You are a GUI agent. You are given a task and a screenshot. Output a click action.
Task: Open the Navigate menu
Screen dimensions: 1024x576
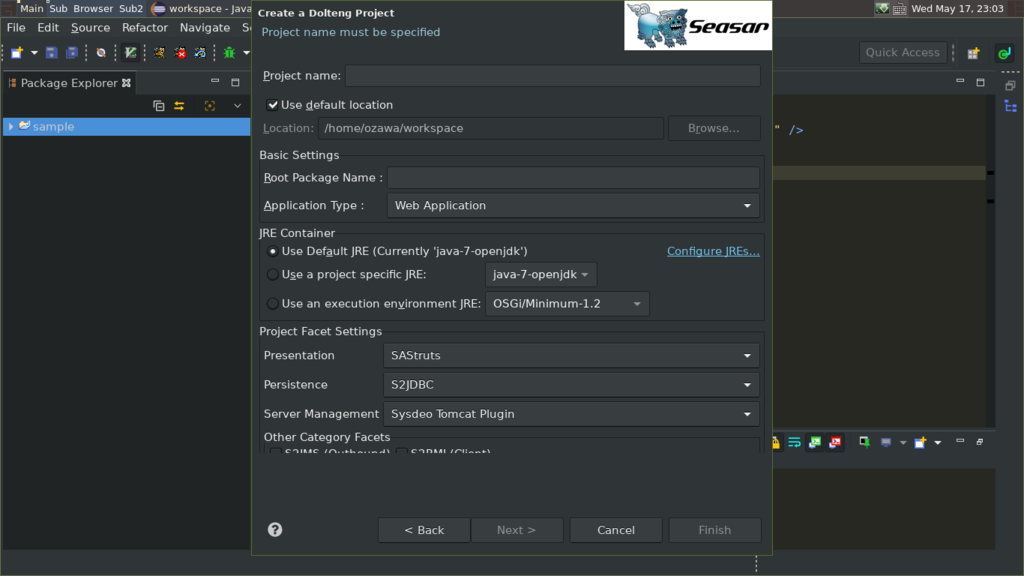coord(204,27)
